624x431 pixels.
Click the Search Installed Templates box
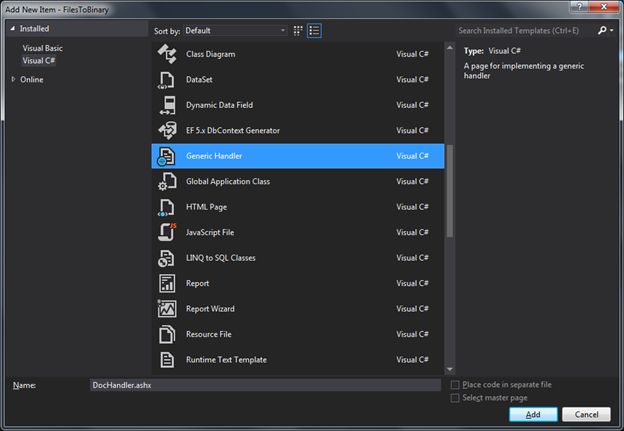(525, 31)
